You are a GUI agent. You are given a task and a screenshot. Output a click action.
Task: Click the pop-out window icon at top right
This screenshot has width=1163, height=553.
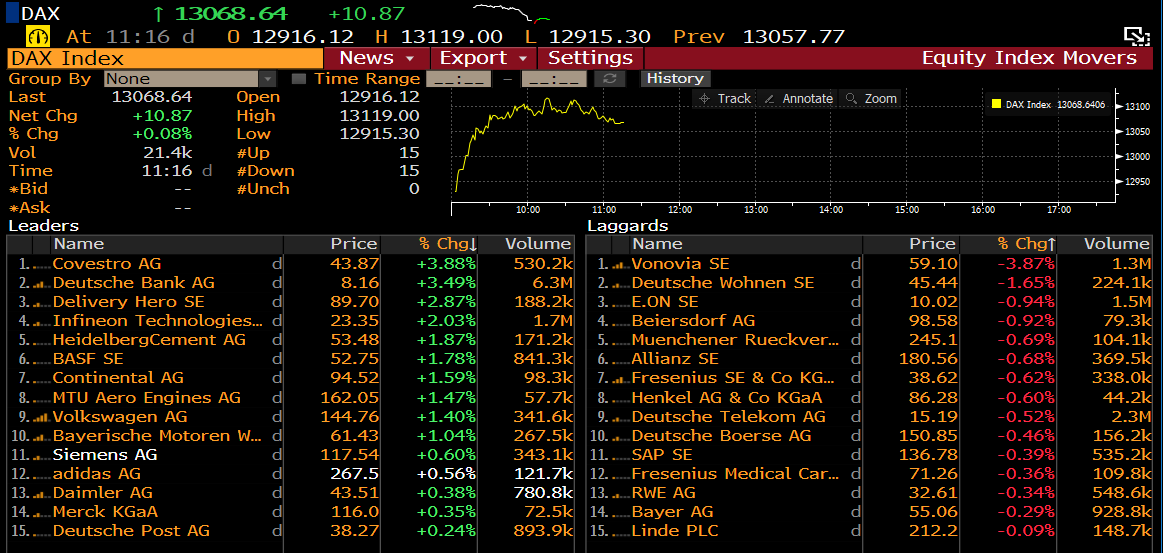click(1135, 36)
